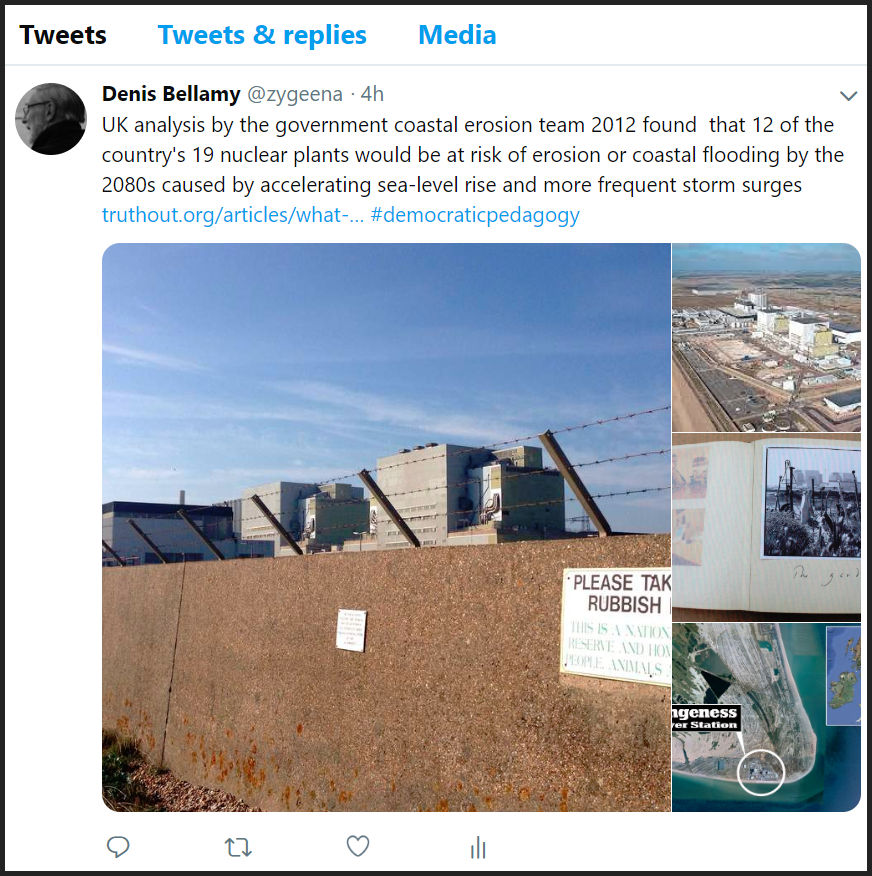The image size is (872, 876).
Task: Open the Dungeness satellite map image
Action: tap(766, 717)
